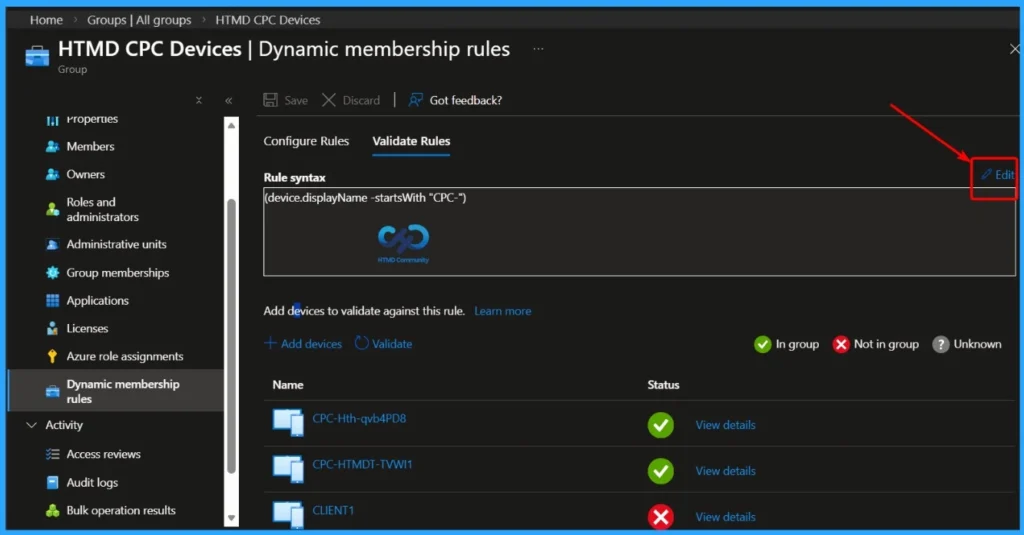Open the Learn more link
This screenshot has width=1024, height=535.
tap(502, 311)
